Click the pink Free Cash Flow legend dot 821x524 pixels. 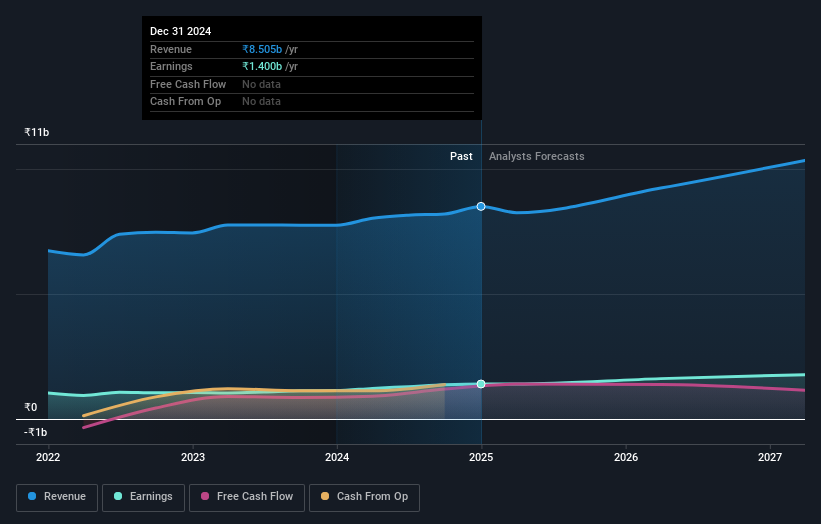pyautogui.click(x=205, y=496)
